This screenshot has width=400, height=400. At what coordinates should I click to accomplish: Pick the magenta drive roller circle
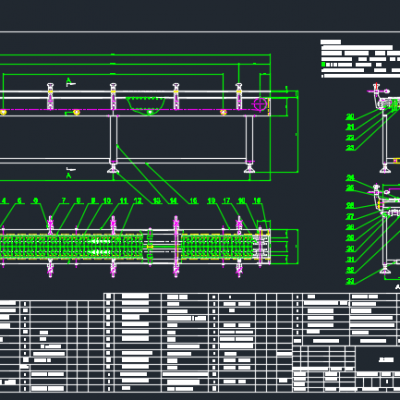[260, 104]
